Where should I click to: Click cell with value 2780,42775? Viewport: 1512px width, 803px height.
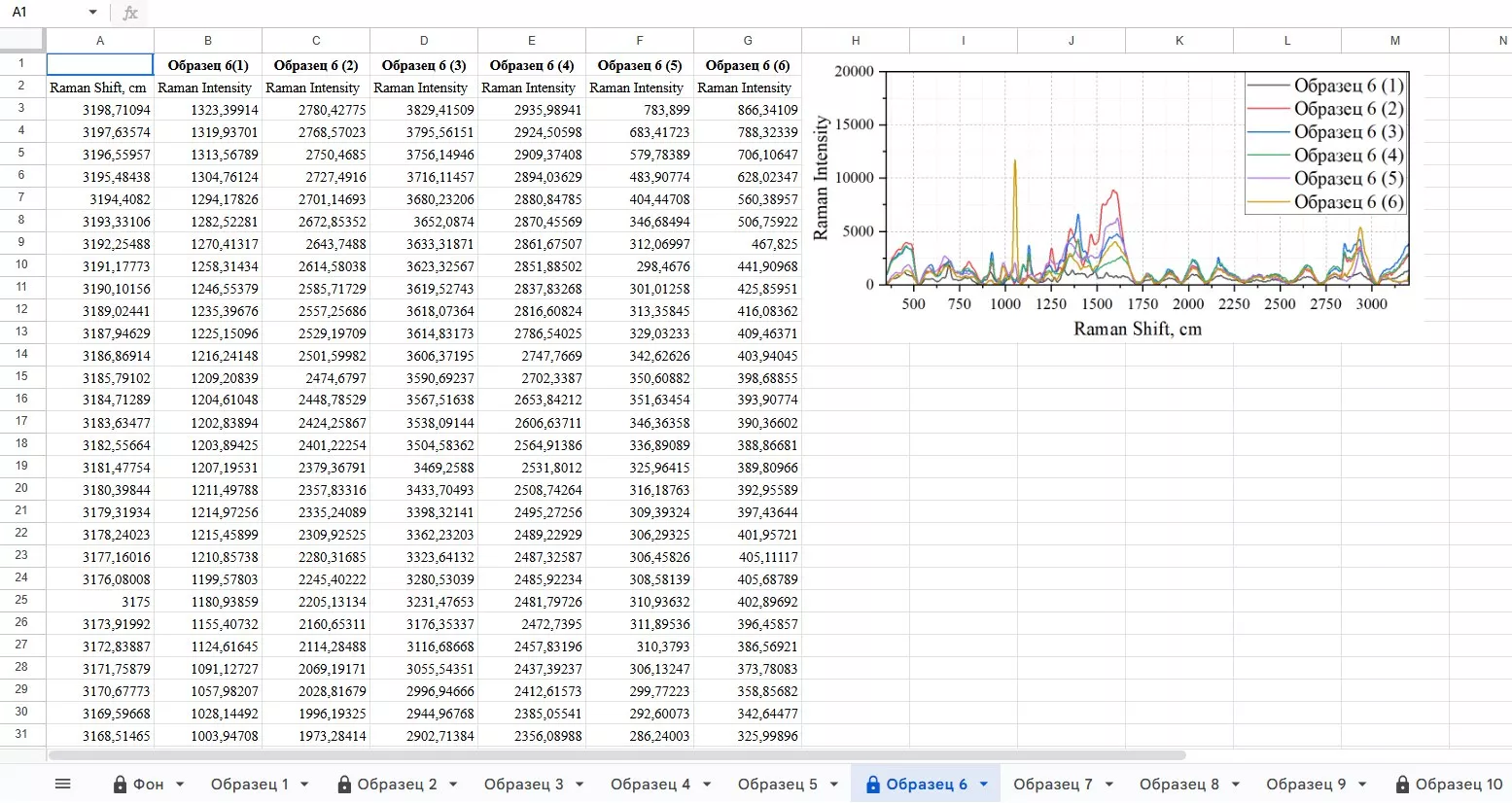pos(316,110)
